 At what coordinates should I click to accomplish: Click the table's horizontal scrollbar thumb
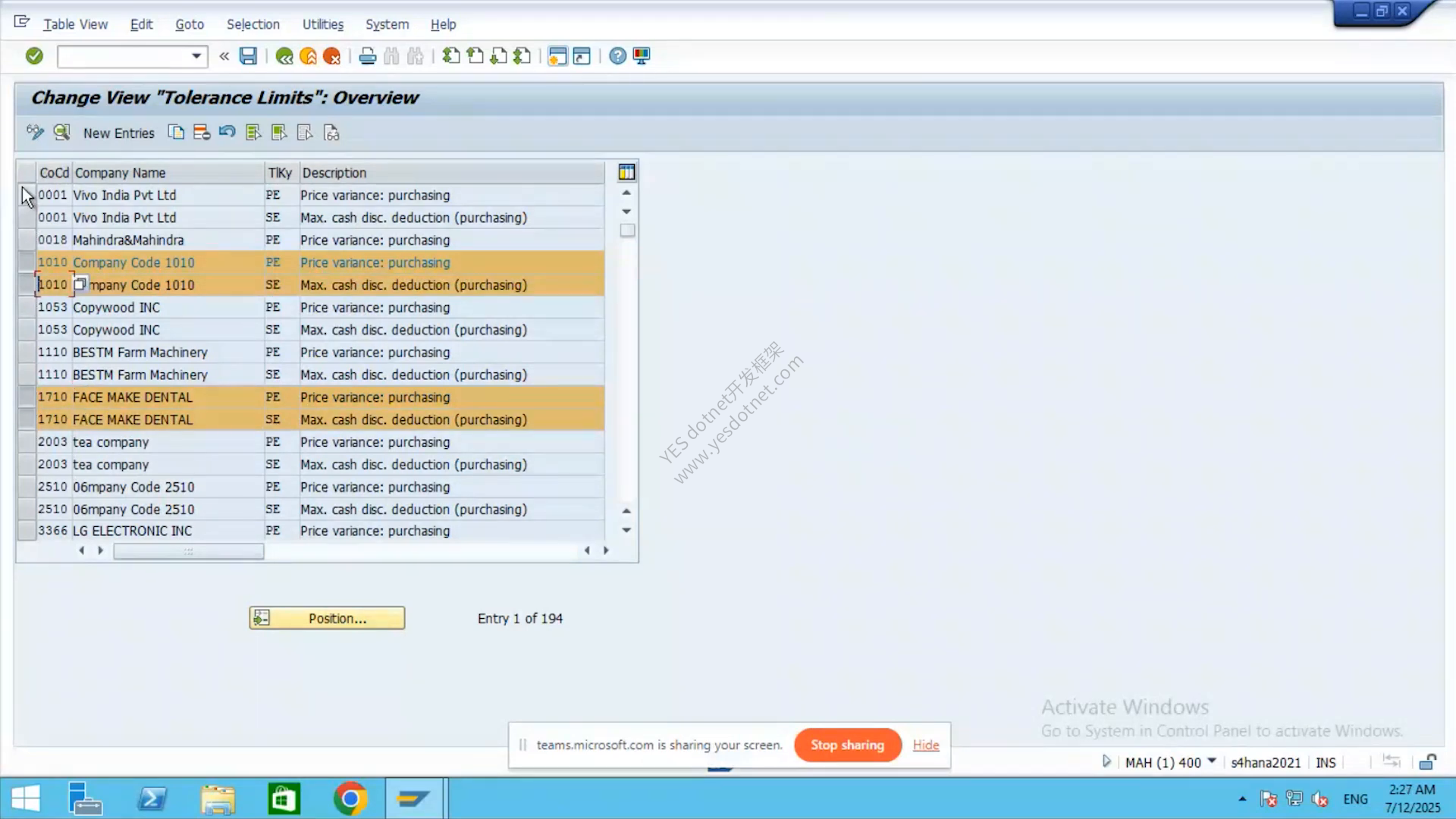pyautogui.click(x=189, y=551)
